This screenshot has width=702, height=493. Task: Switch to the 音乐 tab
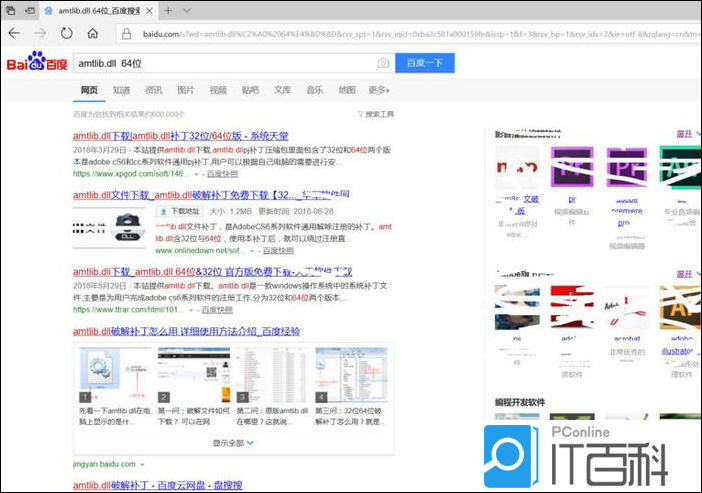coord(315,90)
